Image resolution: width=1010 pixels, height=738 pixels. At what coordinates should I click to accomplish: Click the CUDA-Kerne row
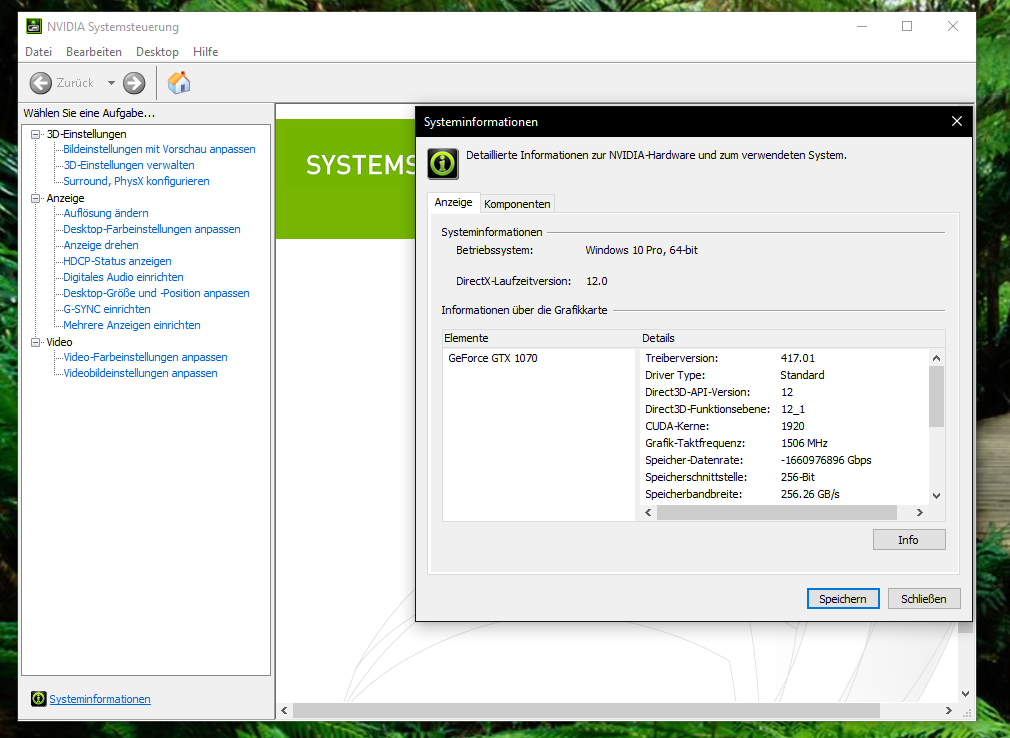[785, 427]
